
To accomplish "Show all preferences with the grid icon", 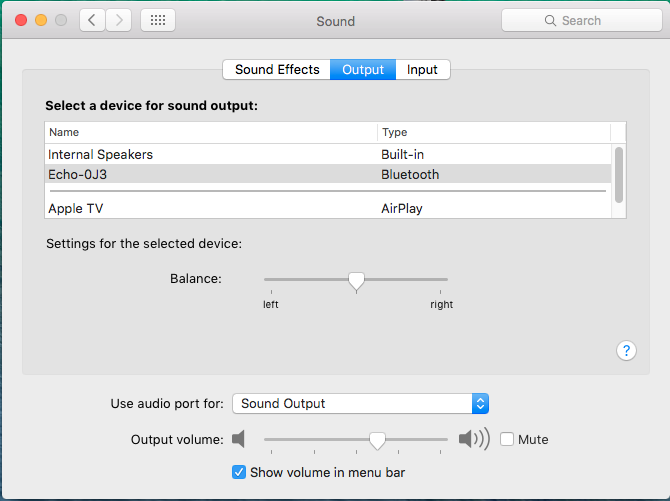I will [158, 20].
